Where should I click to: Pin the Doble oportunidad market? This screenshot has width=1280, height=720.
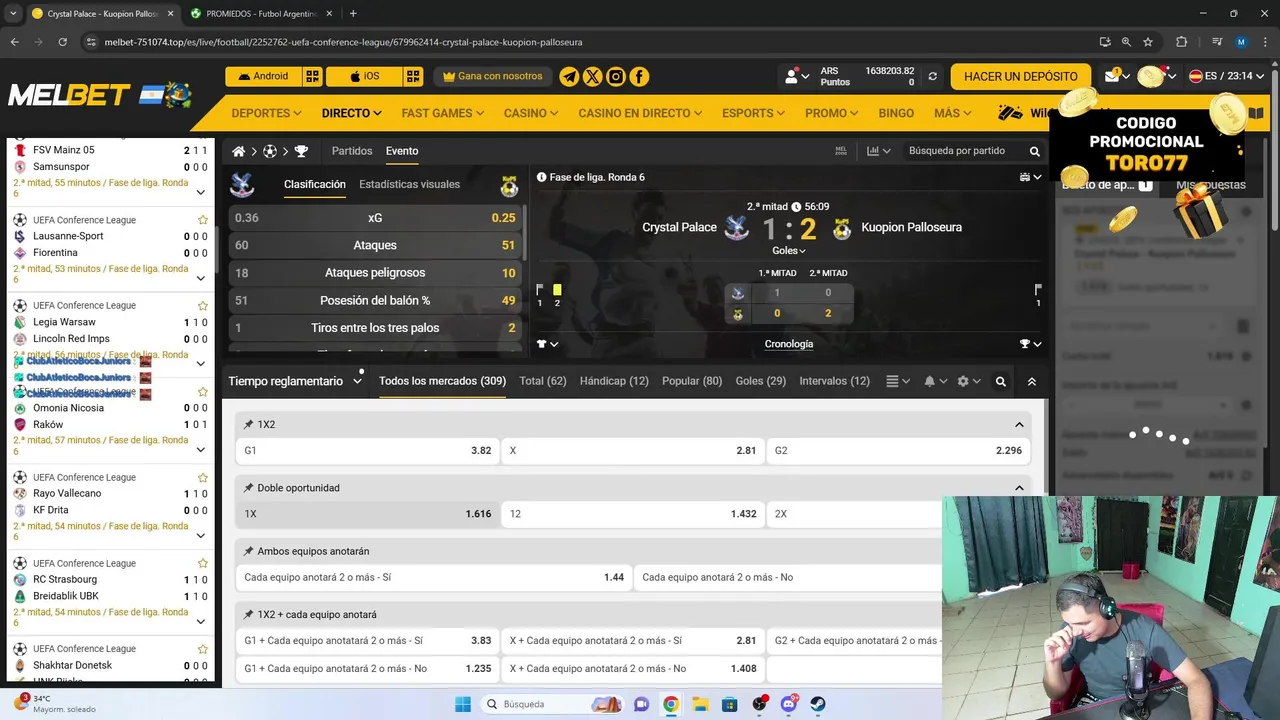pos(249,488)
